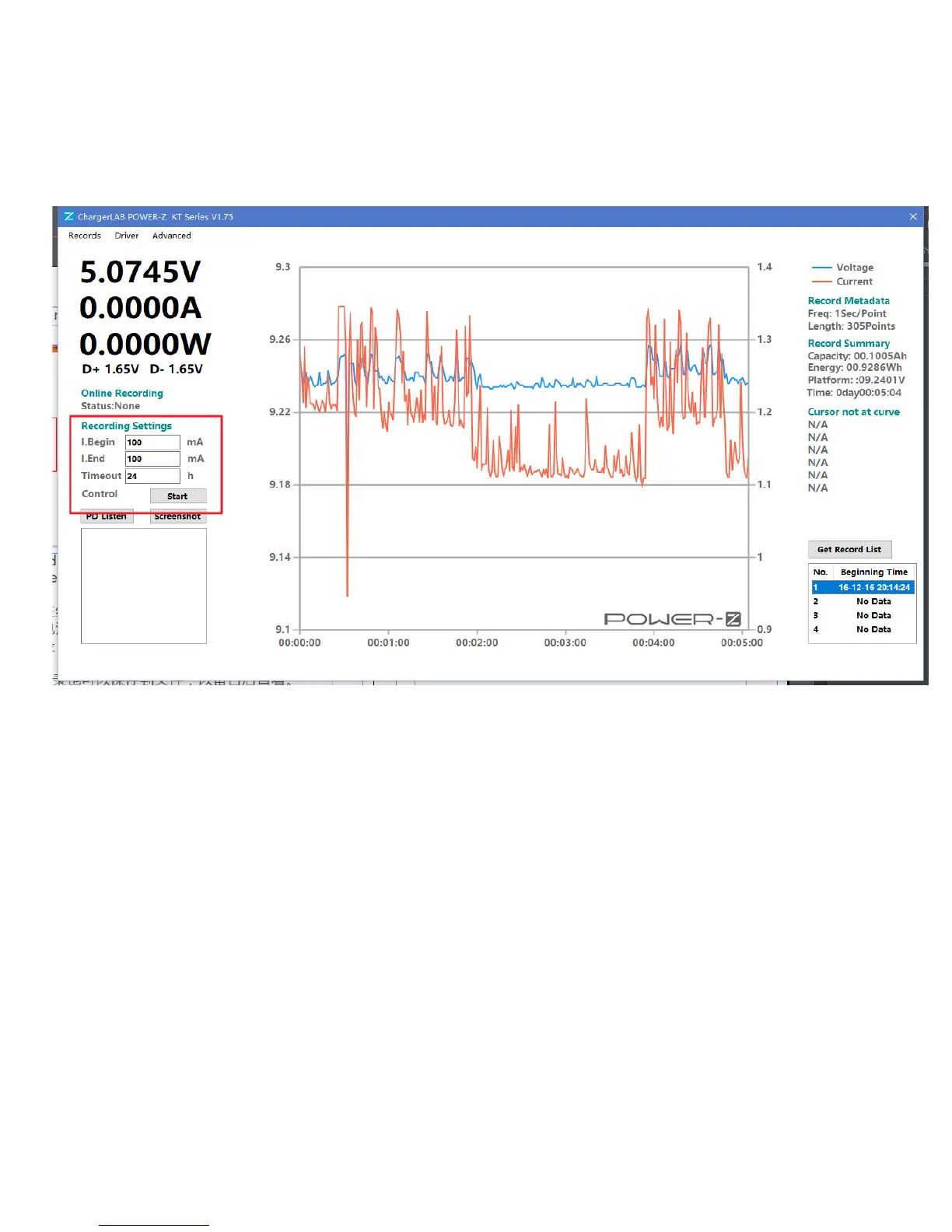
Task: Click the Record Summary heading
Action: (849, 344)
